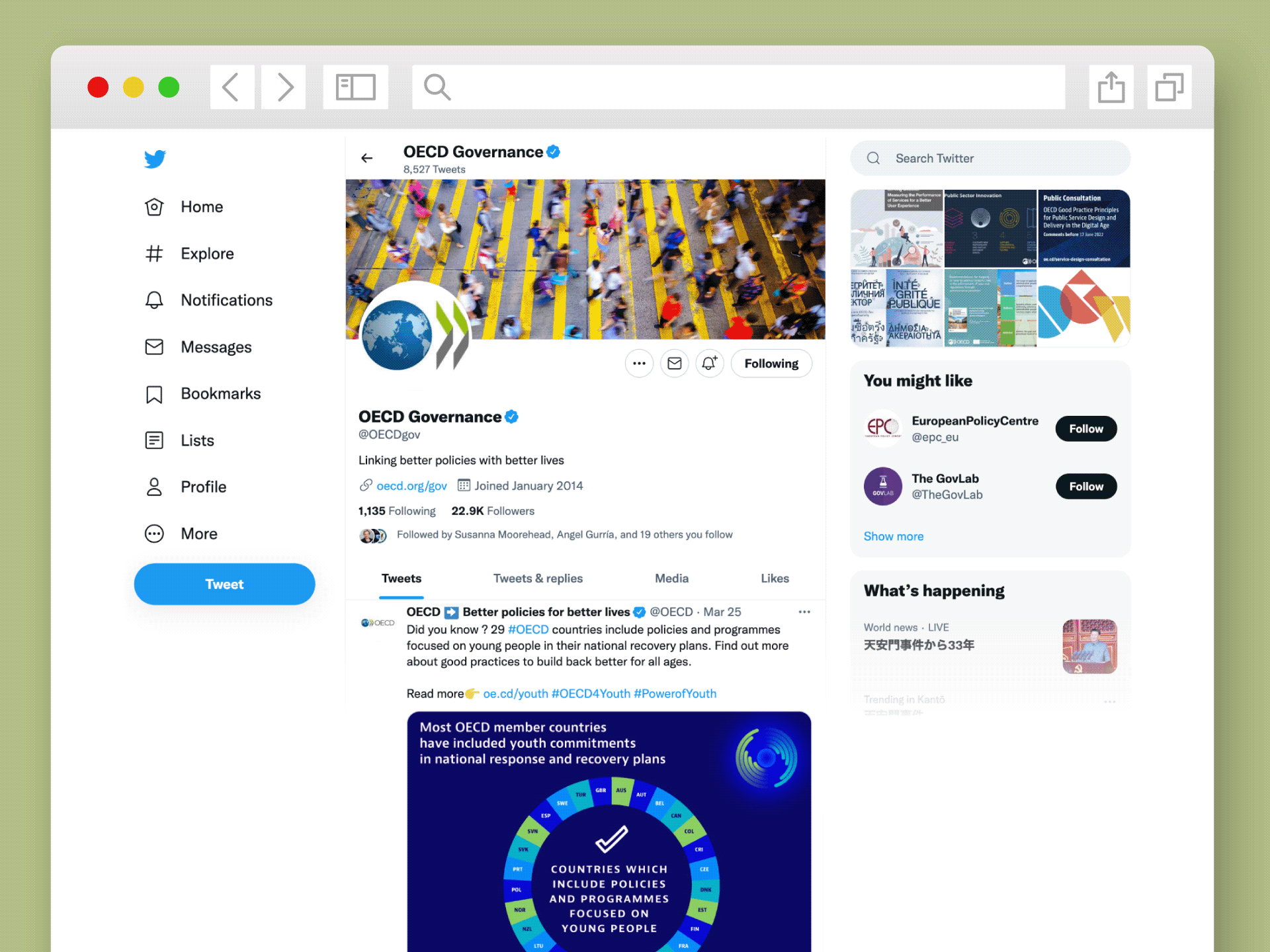Toggle the browser sidebar icon
Image resolution: width=1270 pixels, height=952 pixels.
point(356,87)
